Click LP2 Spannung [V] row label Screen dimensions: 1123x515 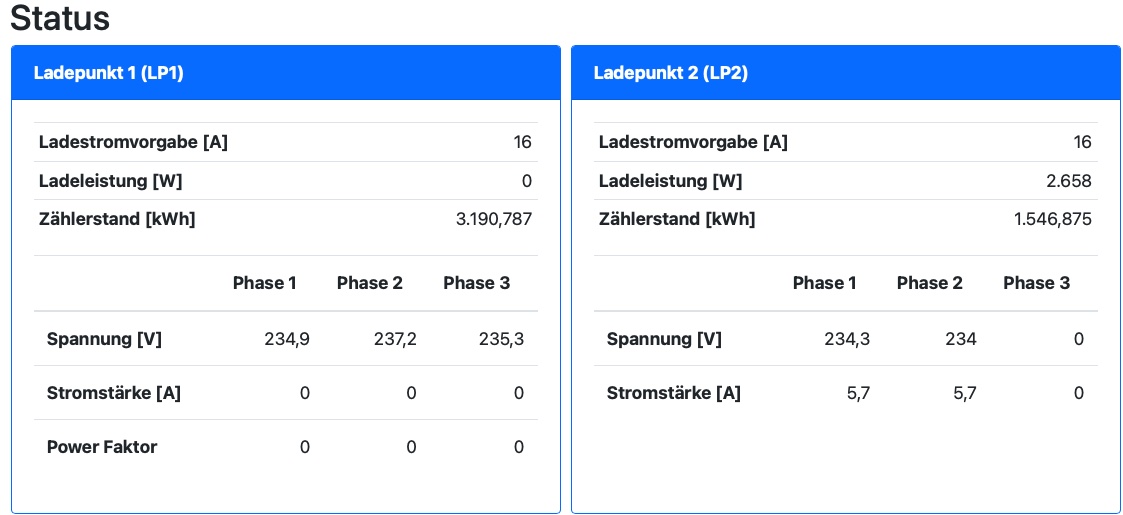pyautogui.click(x=664, y=339)
